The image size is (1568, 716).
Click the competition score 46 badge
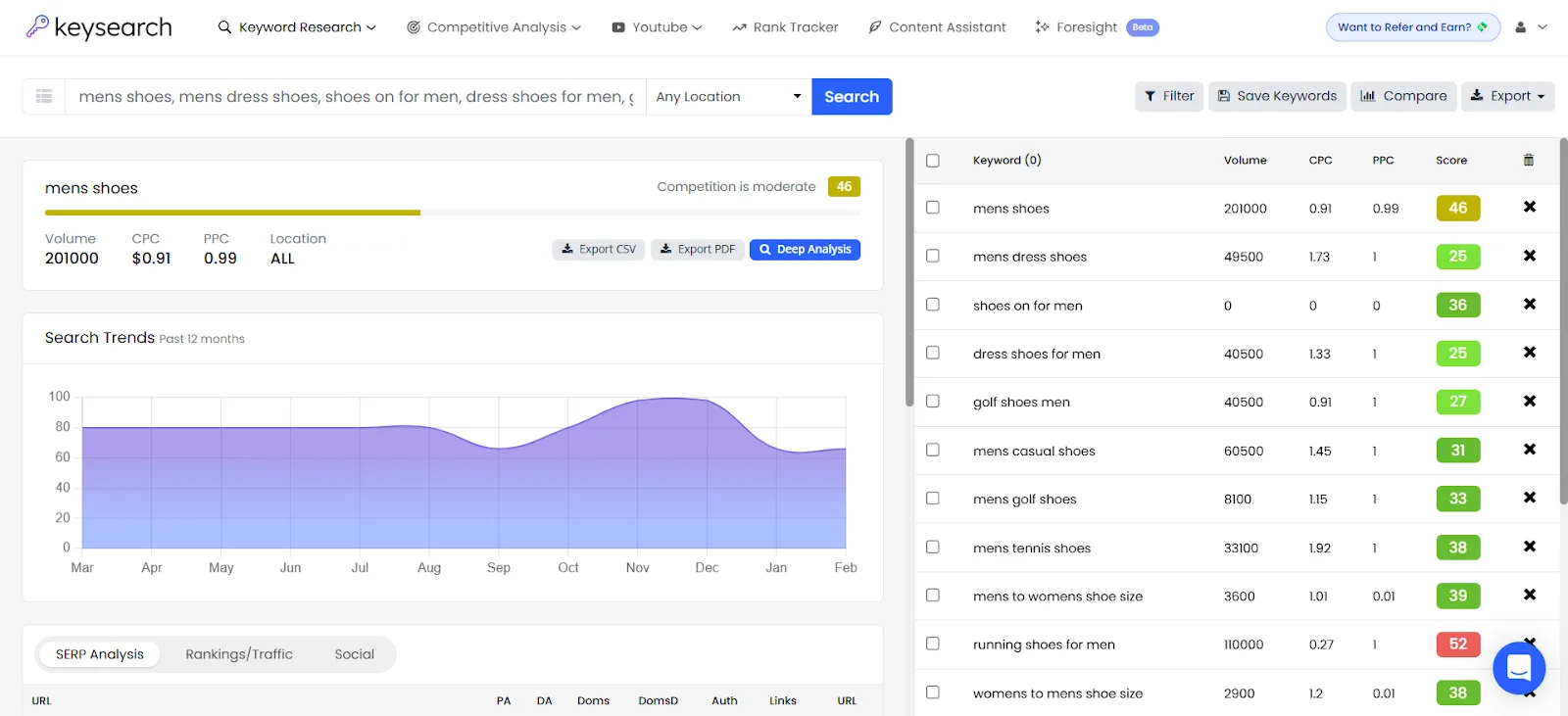[844, 186]
